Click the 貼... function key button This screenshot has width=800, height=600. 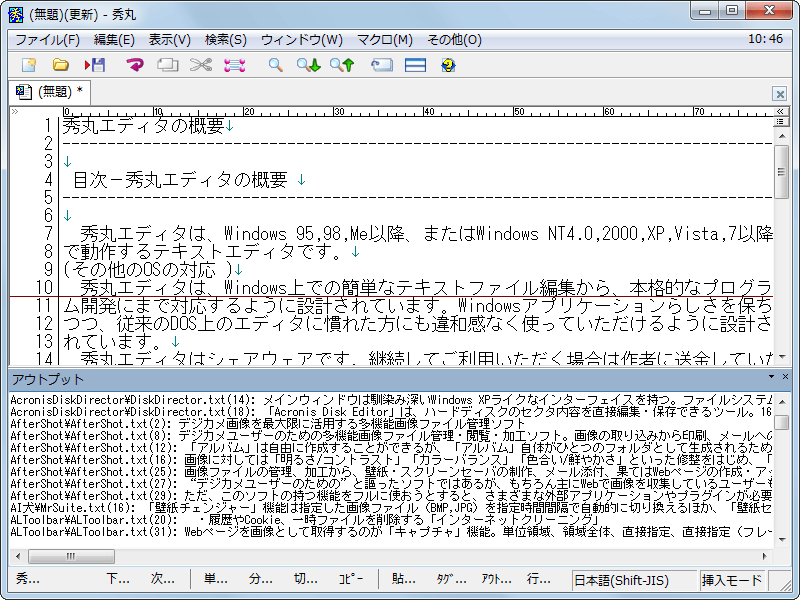tap(404, 579)
